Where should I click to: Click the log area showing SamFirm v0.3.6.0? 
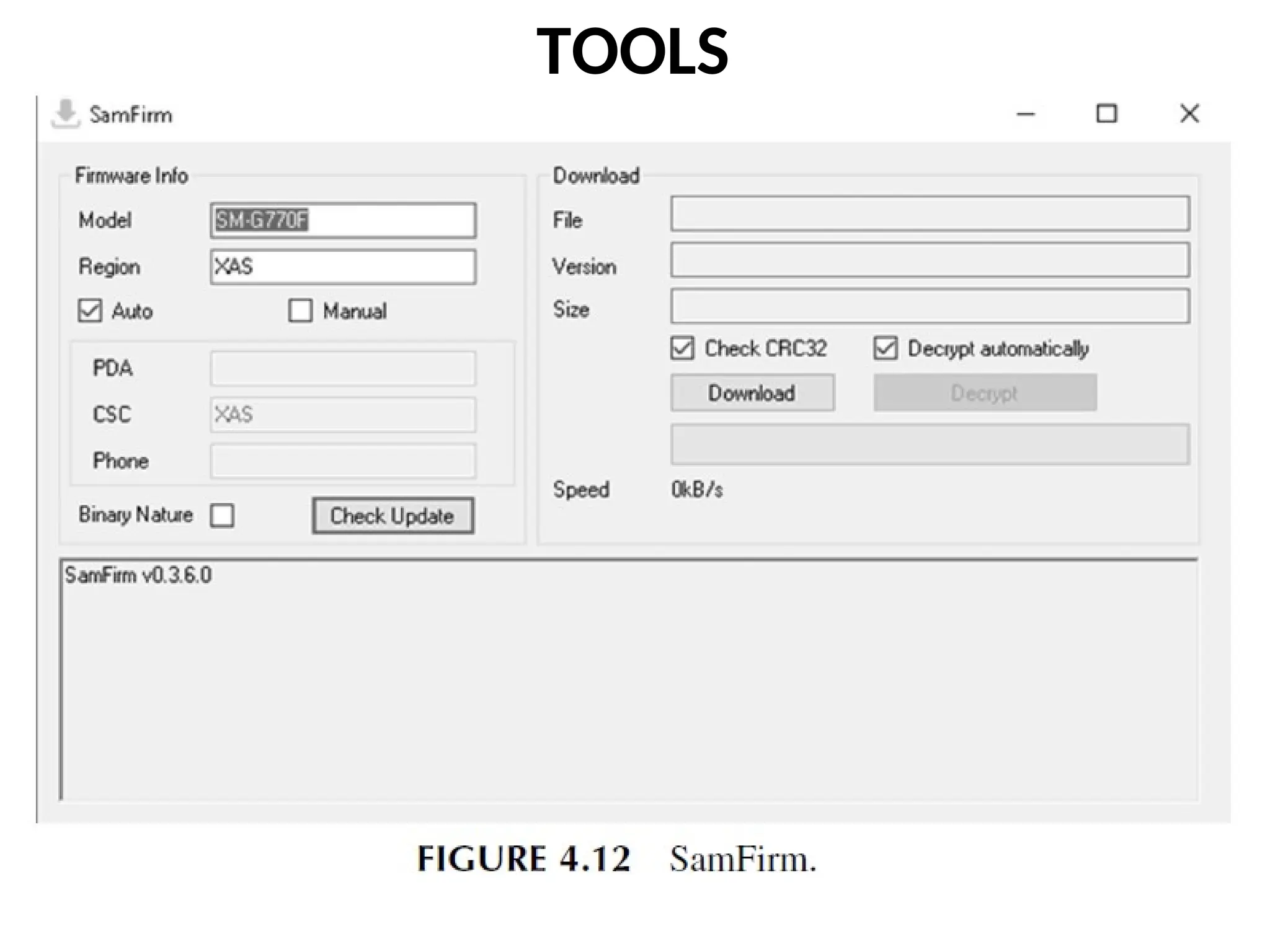point(629,680)
